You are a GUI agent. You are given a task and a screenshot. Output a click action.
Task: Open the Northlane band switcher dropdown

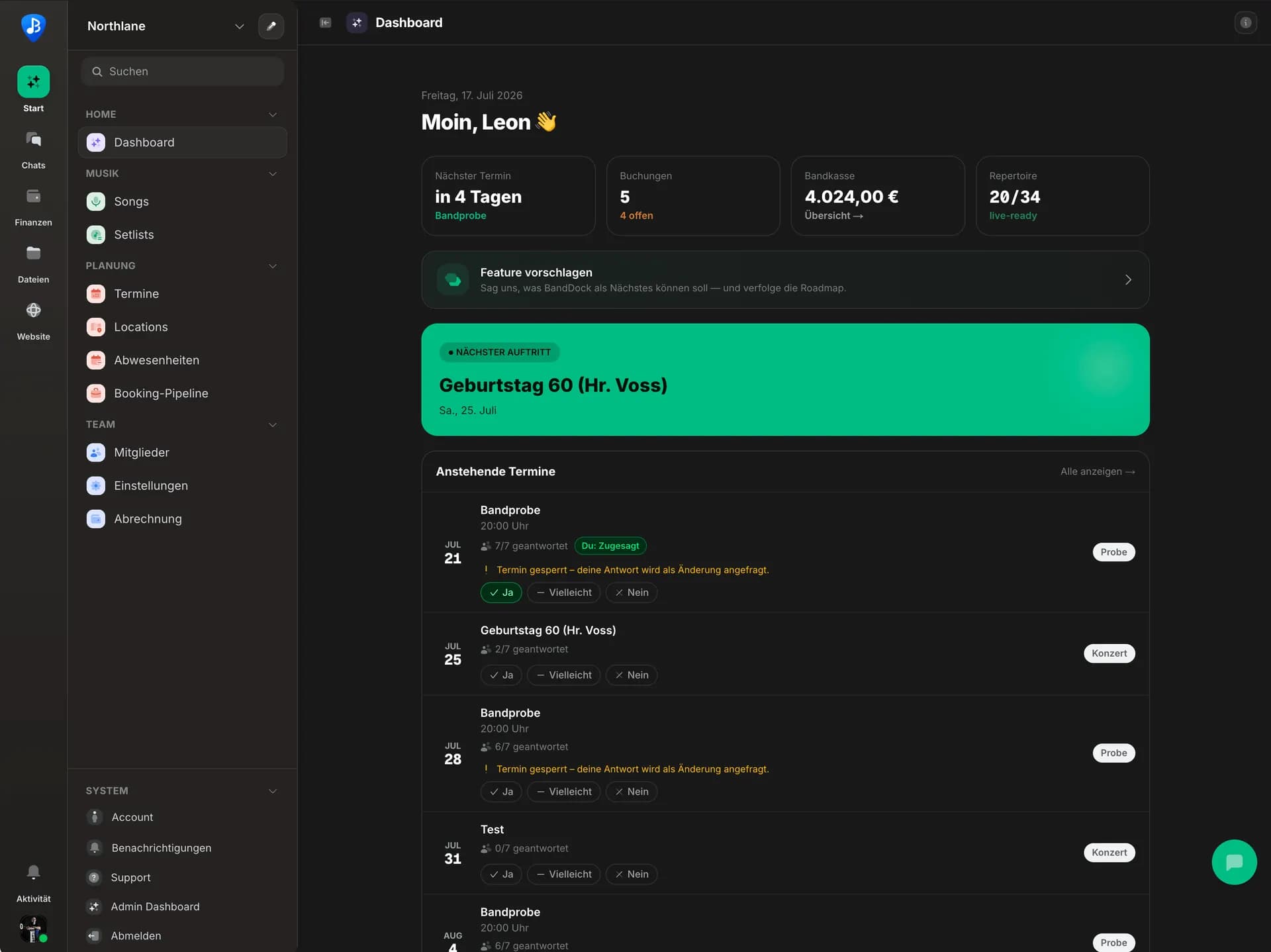165,26
